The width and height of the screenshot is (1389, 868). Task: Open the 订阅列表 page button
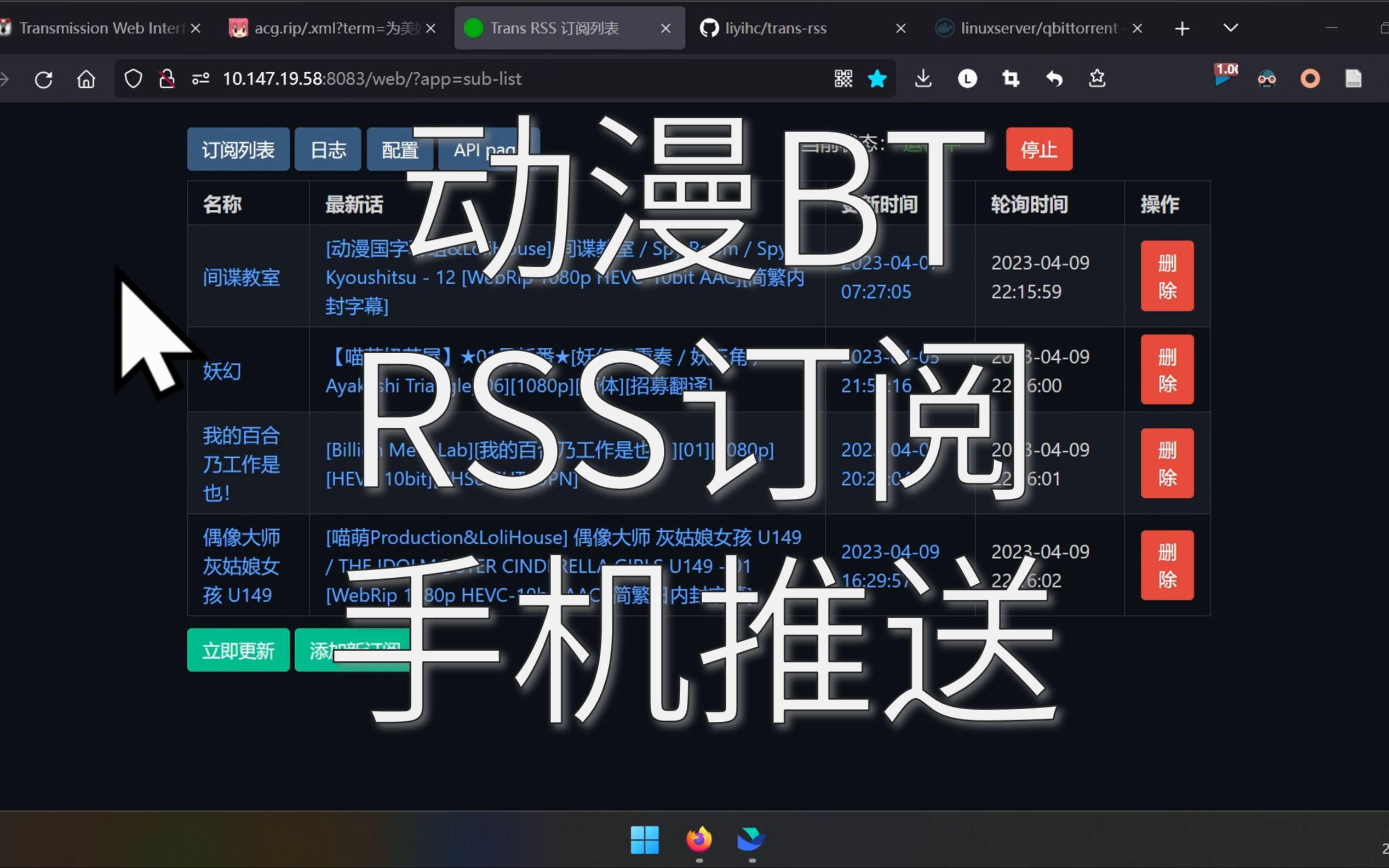(238, 150)
